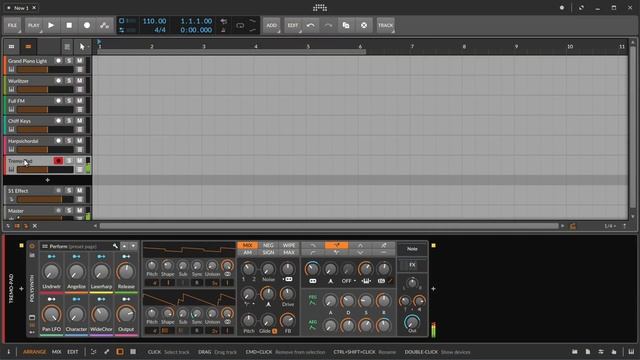Open remote controls wrench settings icon
The height and width of the screenshot is (360, 640).
point(116,246)
